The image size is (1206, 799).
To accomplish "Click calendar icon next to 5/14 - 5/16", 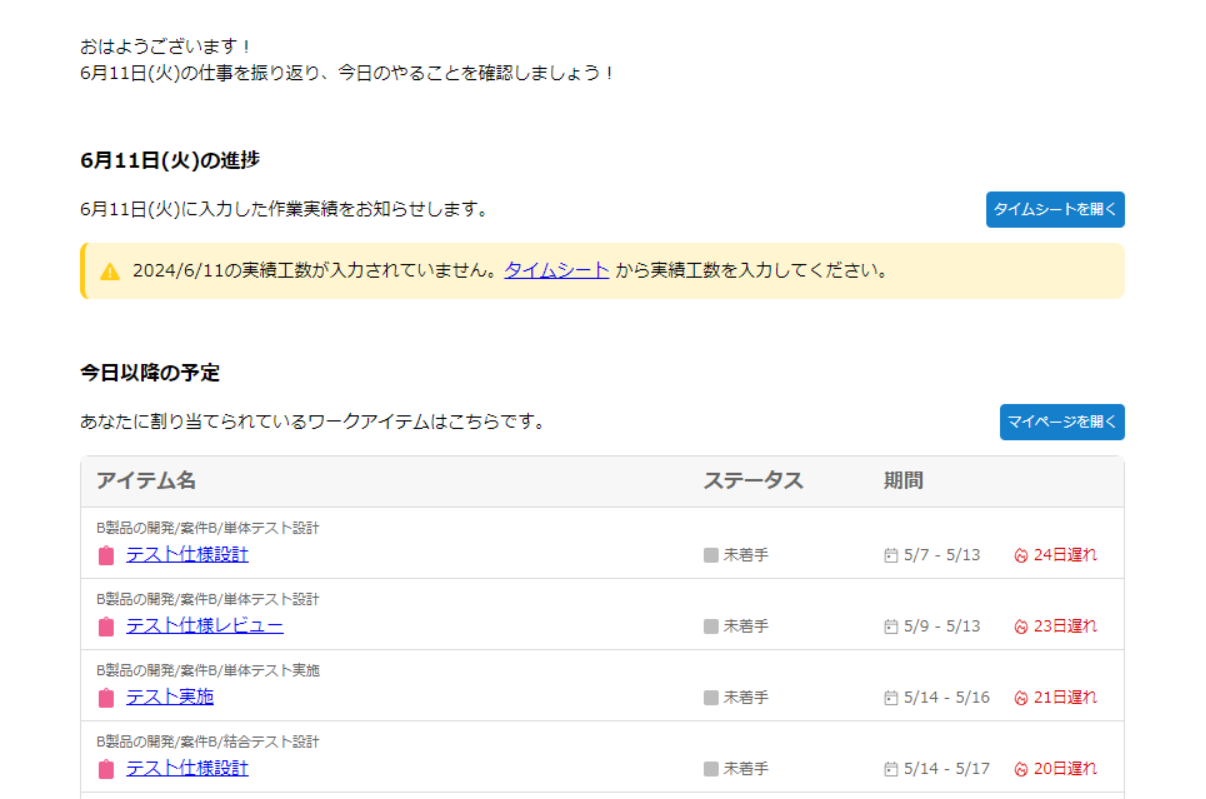I will click(x=891, y=698).
